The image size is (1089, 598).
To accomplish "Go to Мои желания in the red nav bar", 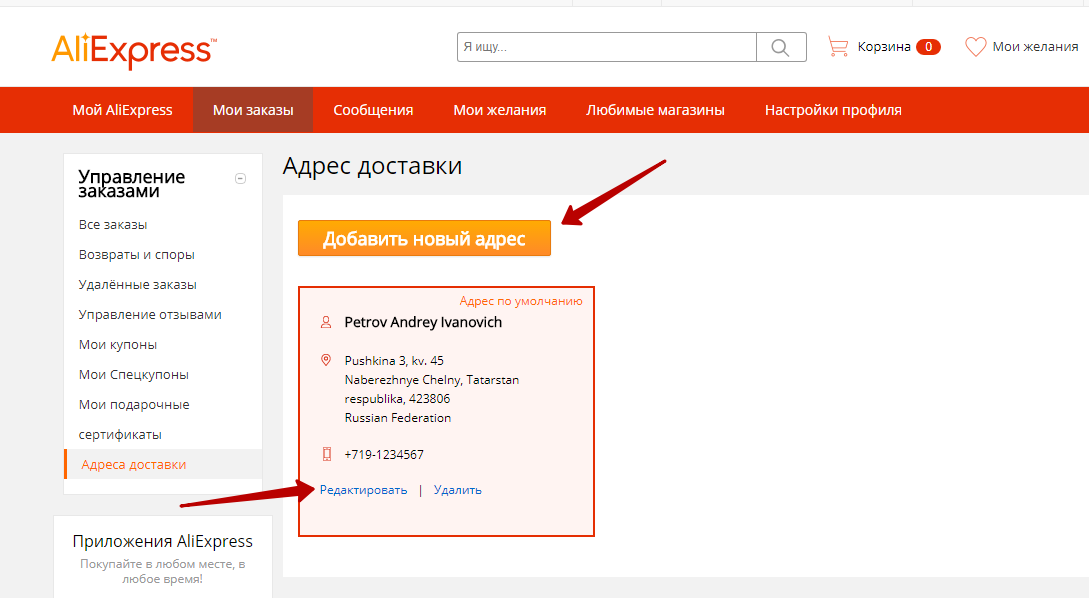I will pyautogui.click(x=499, y=110).
